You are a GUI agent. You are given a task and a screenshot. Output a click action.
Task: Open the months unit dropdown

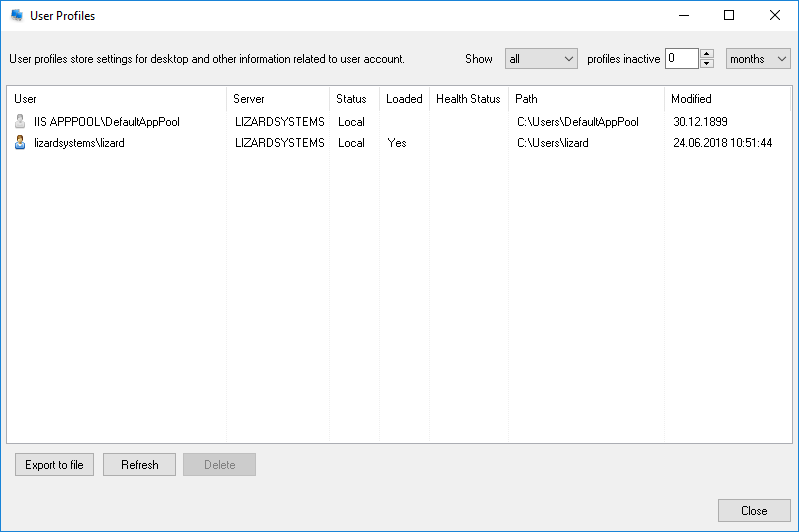757,59
